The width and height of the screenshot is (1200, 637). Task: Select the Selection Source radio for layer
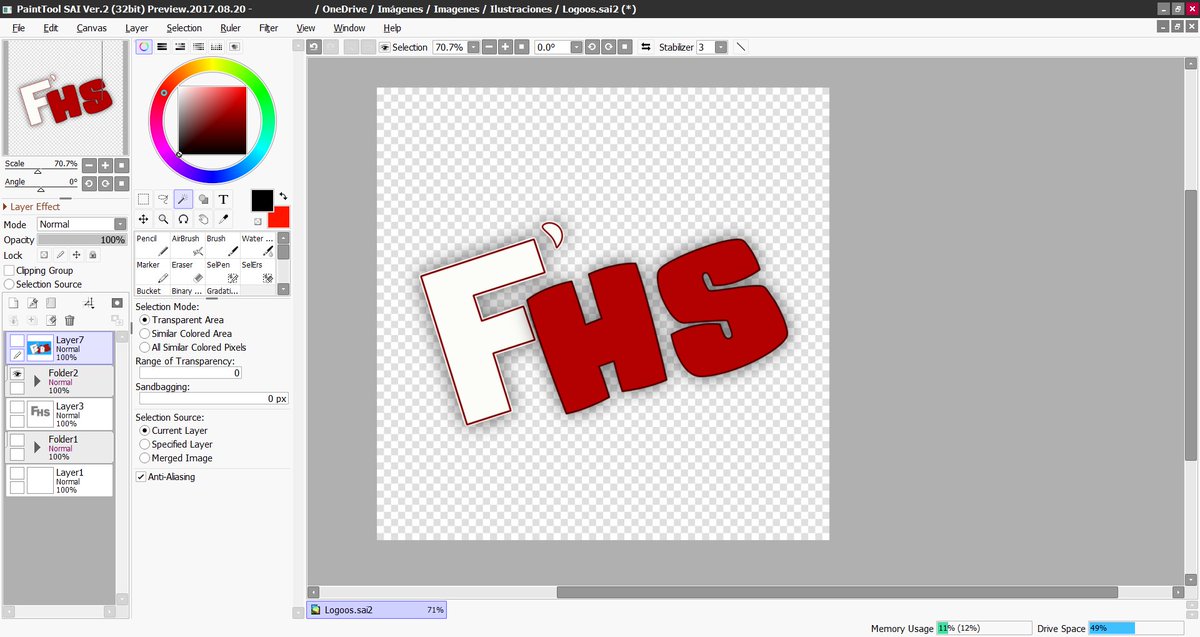click(9, 284)
